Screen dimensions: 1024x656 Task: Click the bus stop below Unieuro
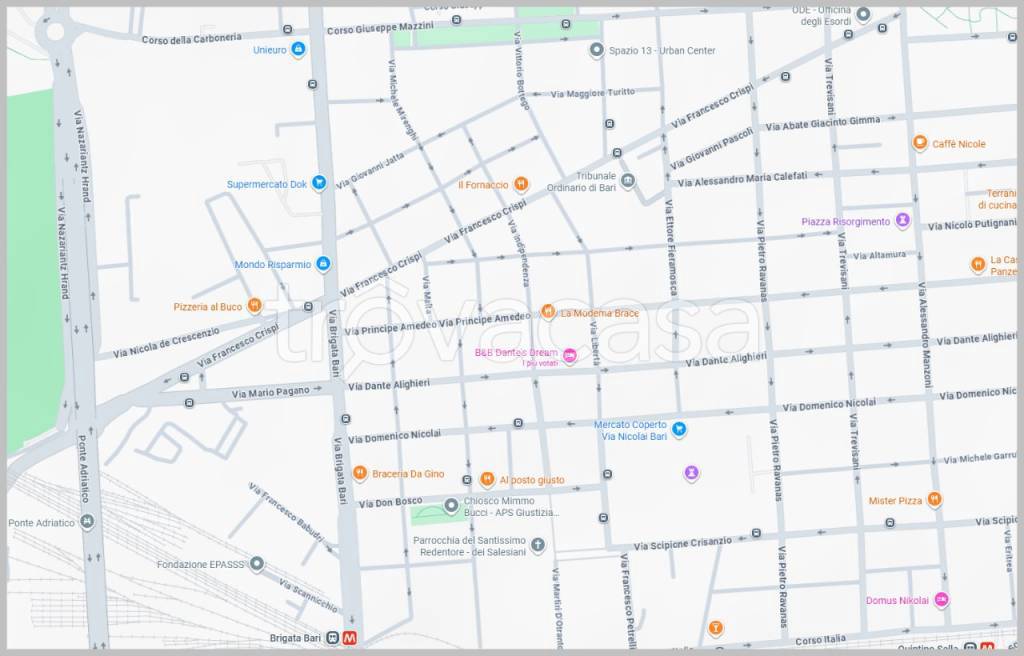tap(312, 84)
